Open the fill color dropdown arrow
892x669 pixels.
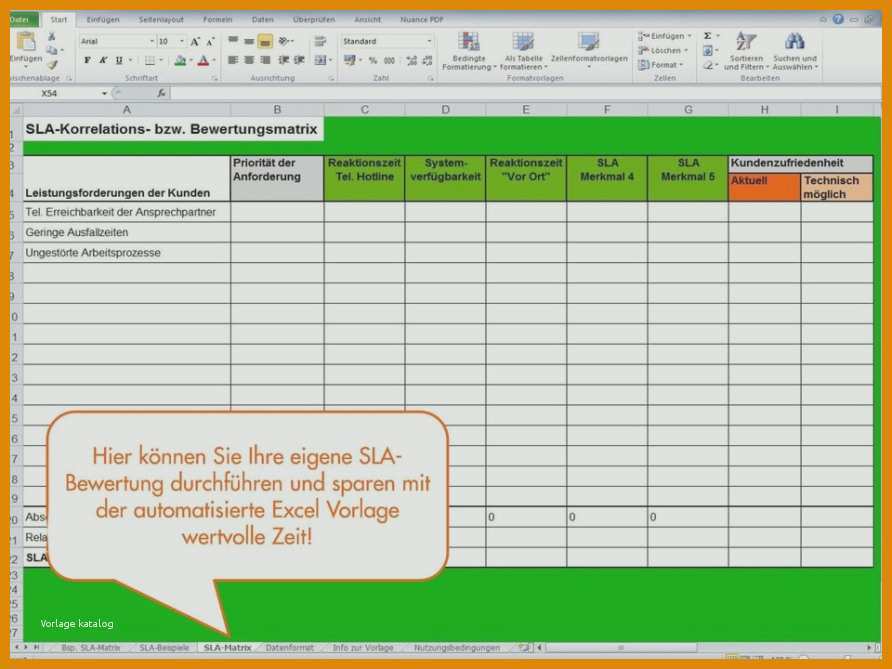coord(191,60)
